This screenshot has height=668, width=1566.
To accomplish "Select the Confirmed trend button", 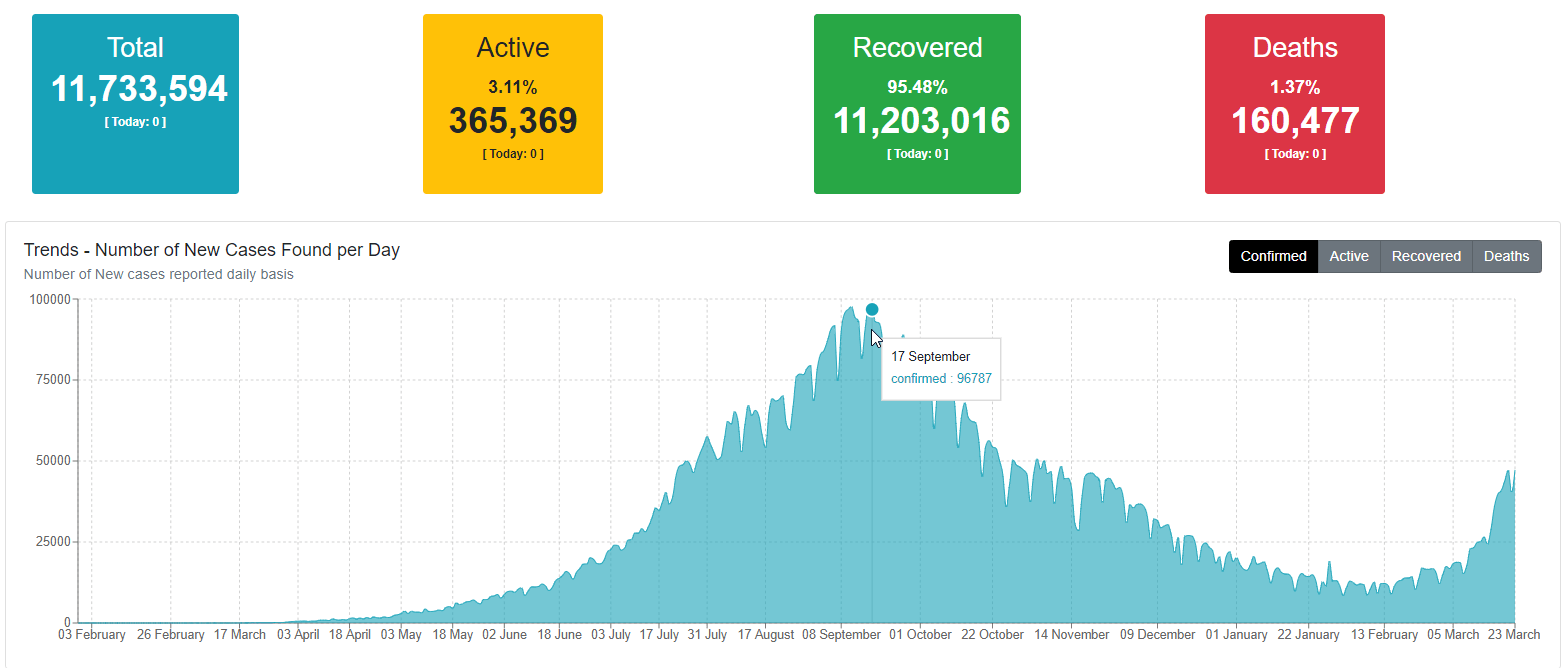I will click(1273, 256).
